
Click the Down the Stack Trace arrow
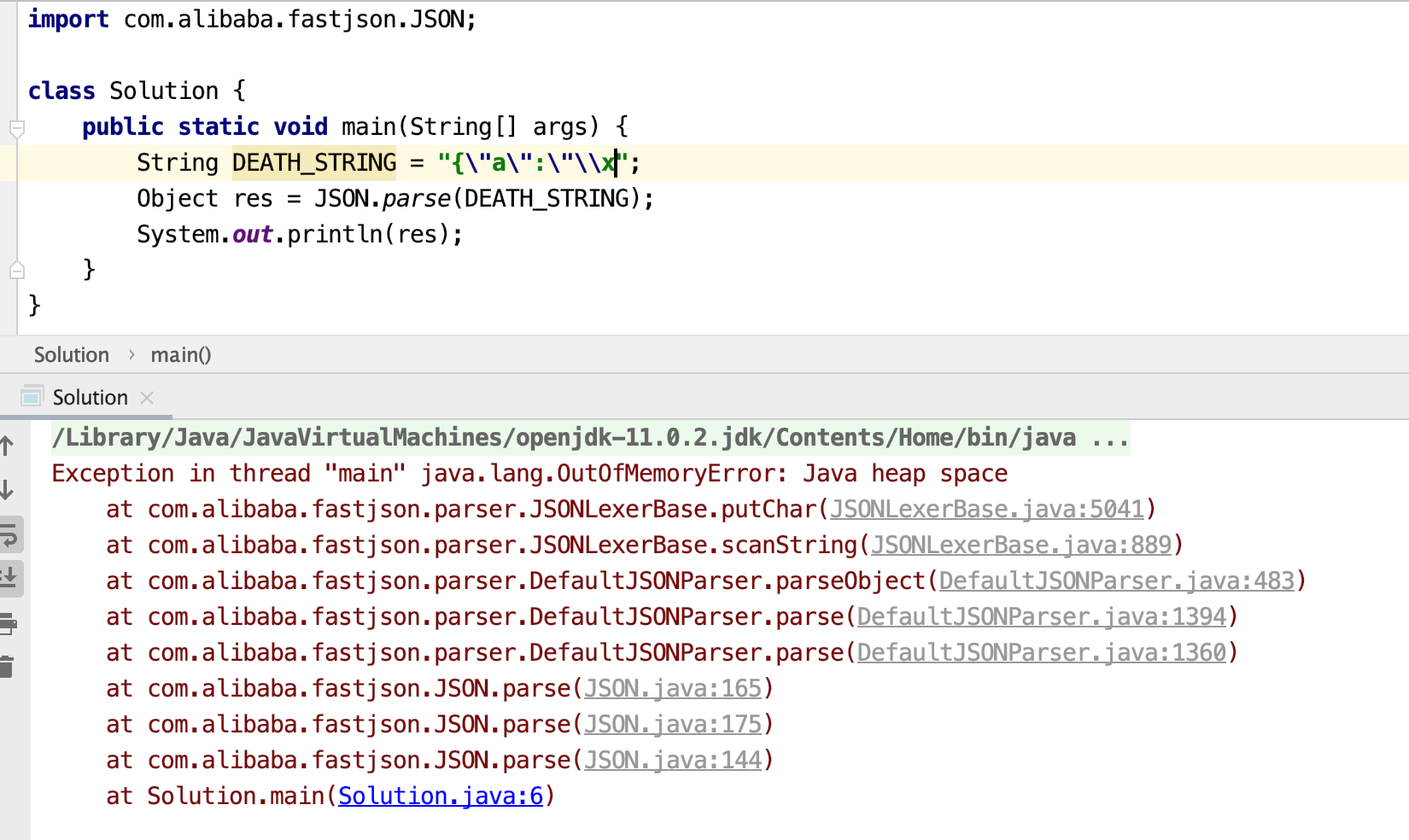(8, 490)
